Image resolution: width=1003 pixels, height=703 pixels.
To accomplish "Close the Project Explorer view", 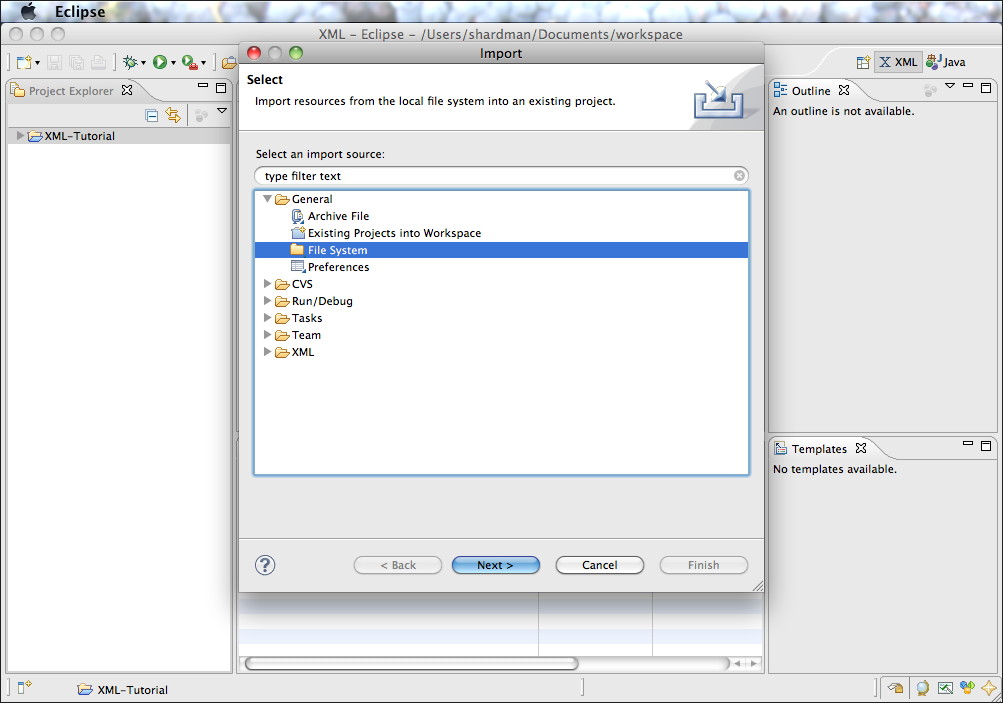I will pos(127,90).
